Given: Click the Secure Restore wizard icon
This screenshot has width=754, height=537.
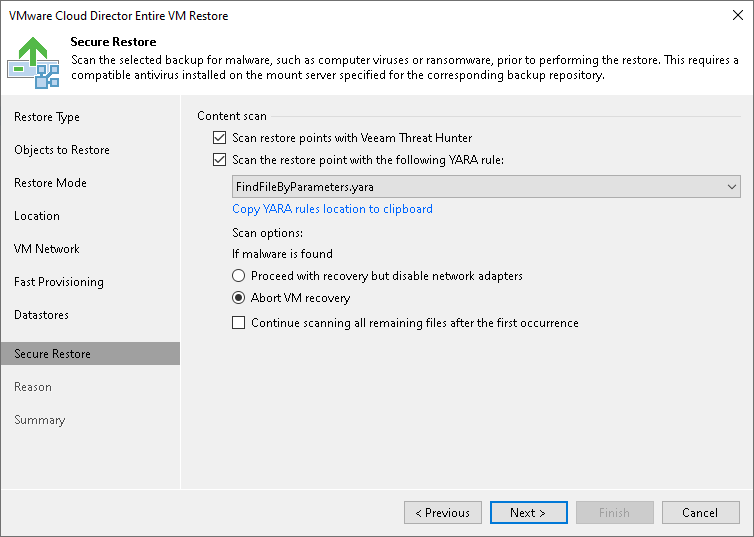Looking at the screenshot, I should point(33,62).
